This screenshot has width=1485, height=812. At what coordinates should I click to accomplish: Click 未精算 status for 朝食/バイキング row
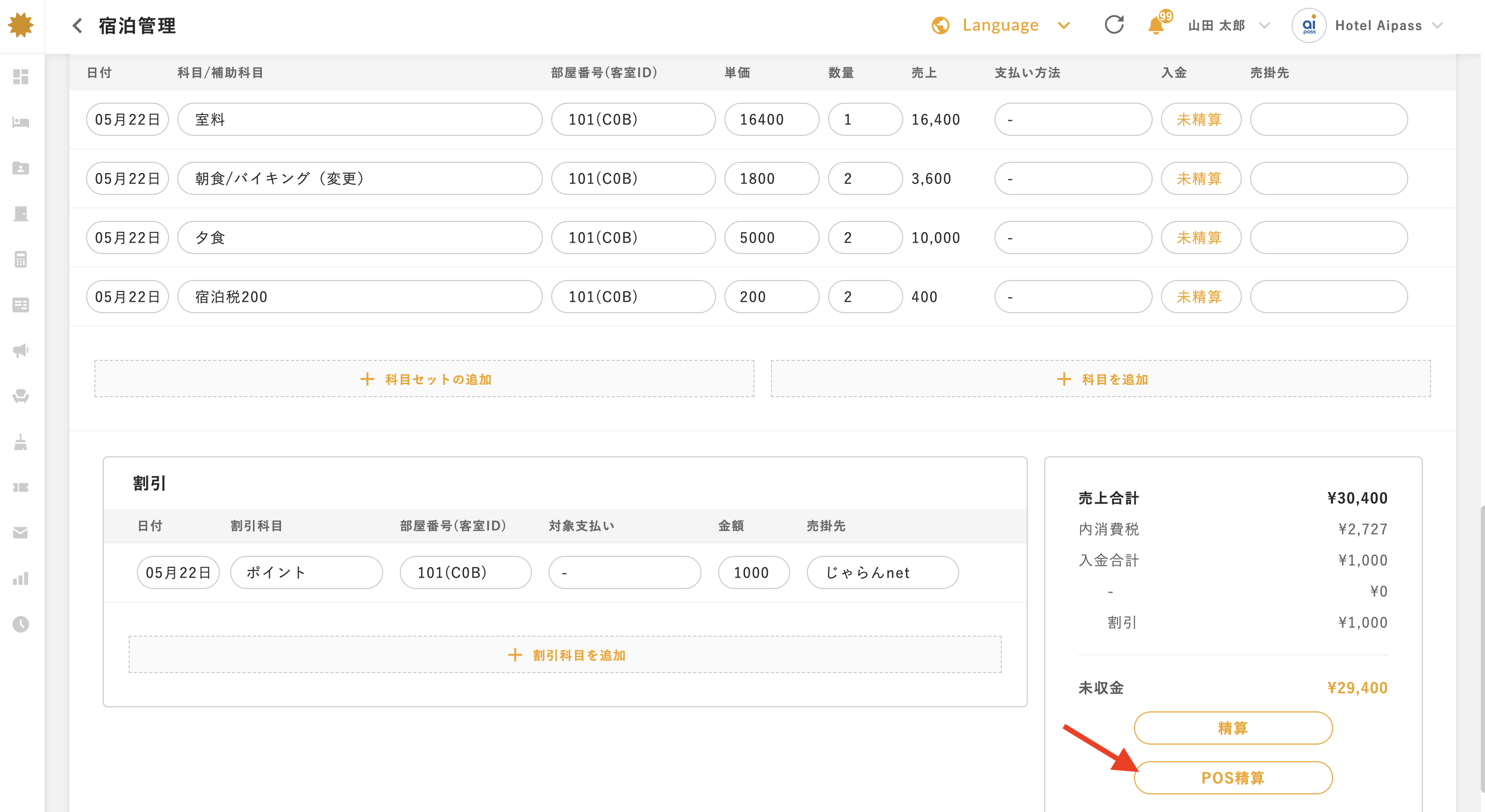[1201, 179]
